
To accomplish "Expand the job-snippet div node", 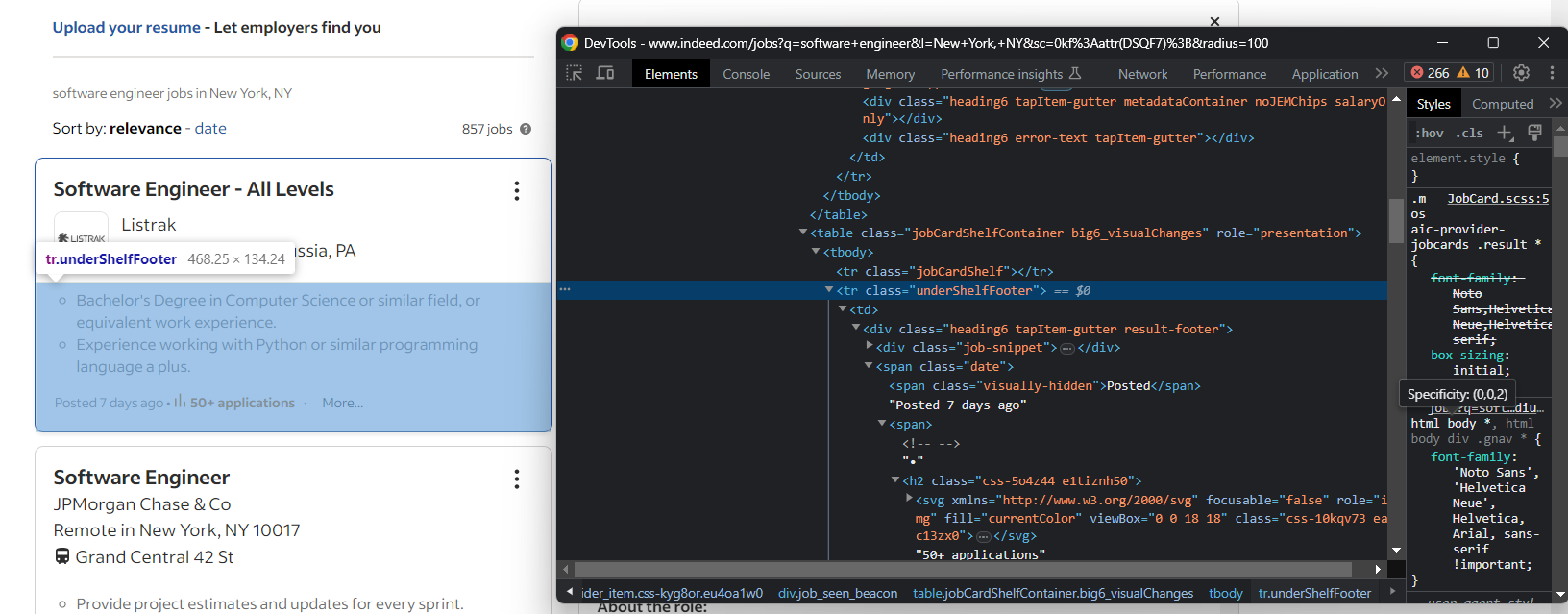I will pos(869,347).
